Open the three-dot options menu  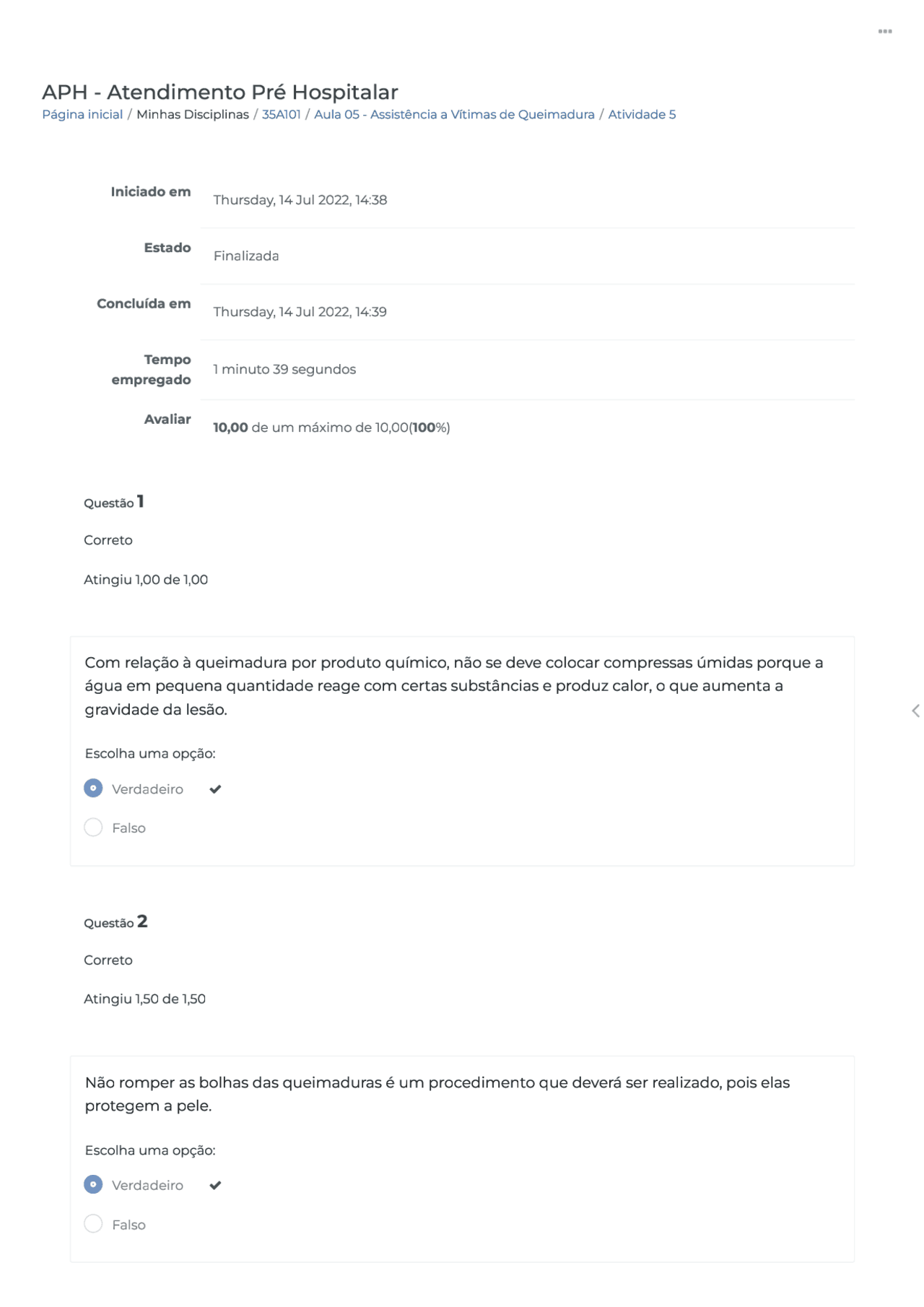click(x=885, y=32)
